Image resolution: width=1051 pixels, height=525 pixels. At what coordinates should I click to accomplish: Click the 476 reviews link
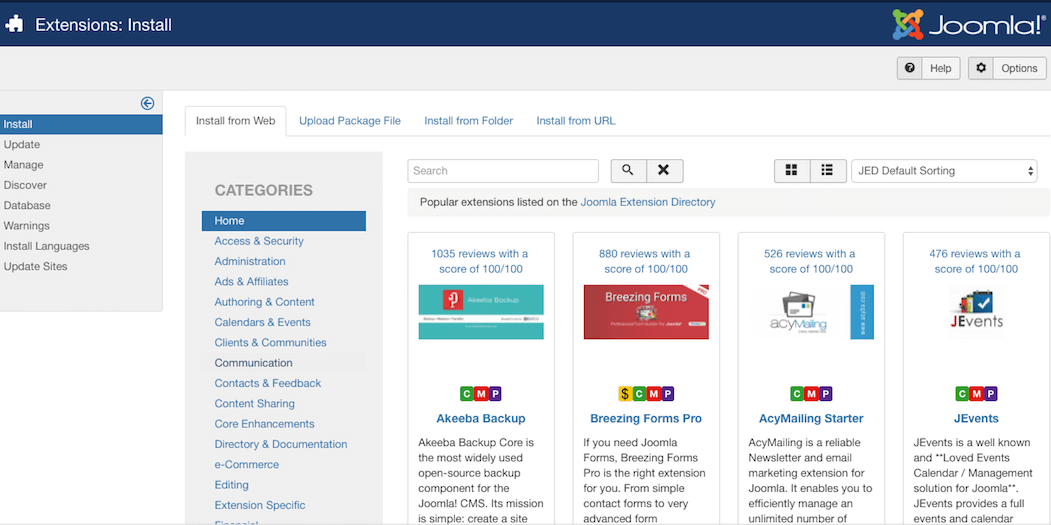click(x=976, y=261)
